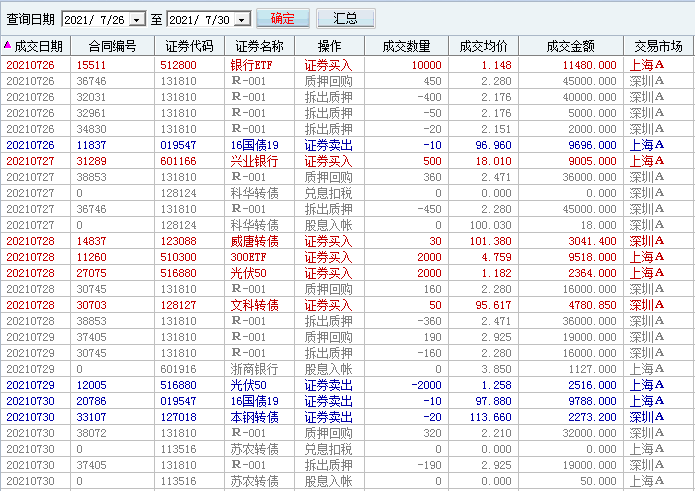Click the 股息入帐 cell in 苏农转债 row

tap(328, 481)
